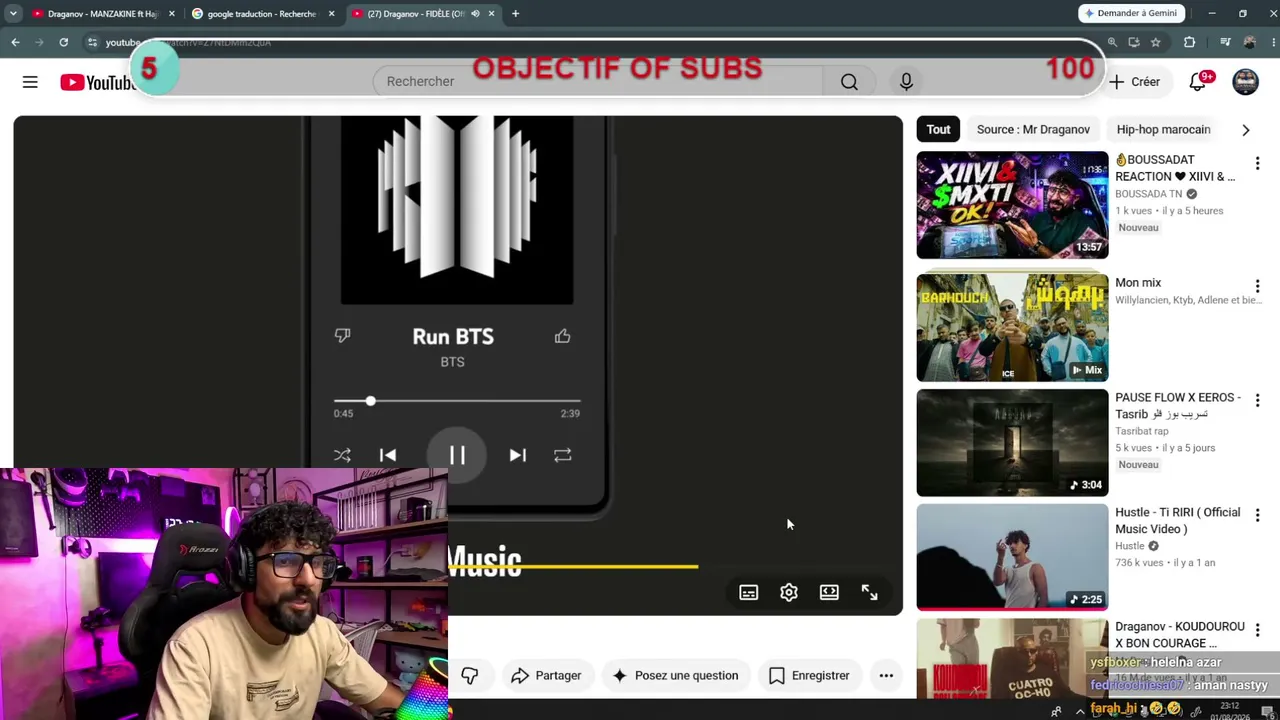Open the tab search dropdown chevron
Image resolution: width=1280 pixels, height=720 pixels.
[13, 14]
